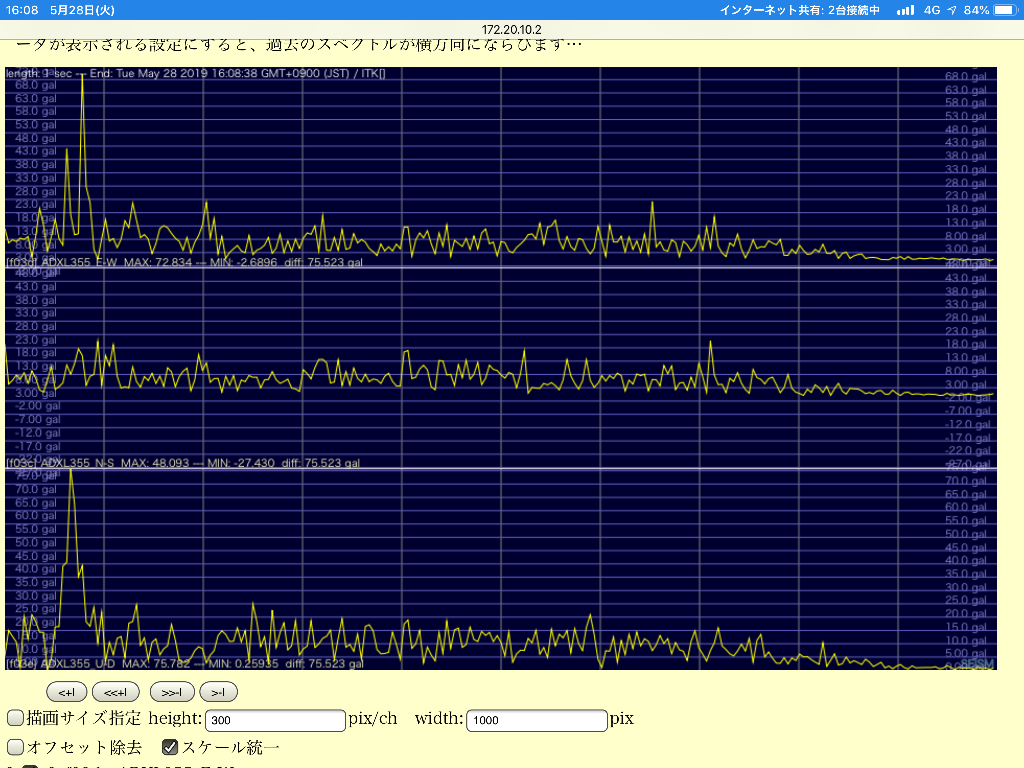Focus the height field showing 300
1024x768 pixels.
point(275,720)
